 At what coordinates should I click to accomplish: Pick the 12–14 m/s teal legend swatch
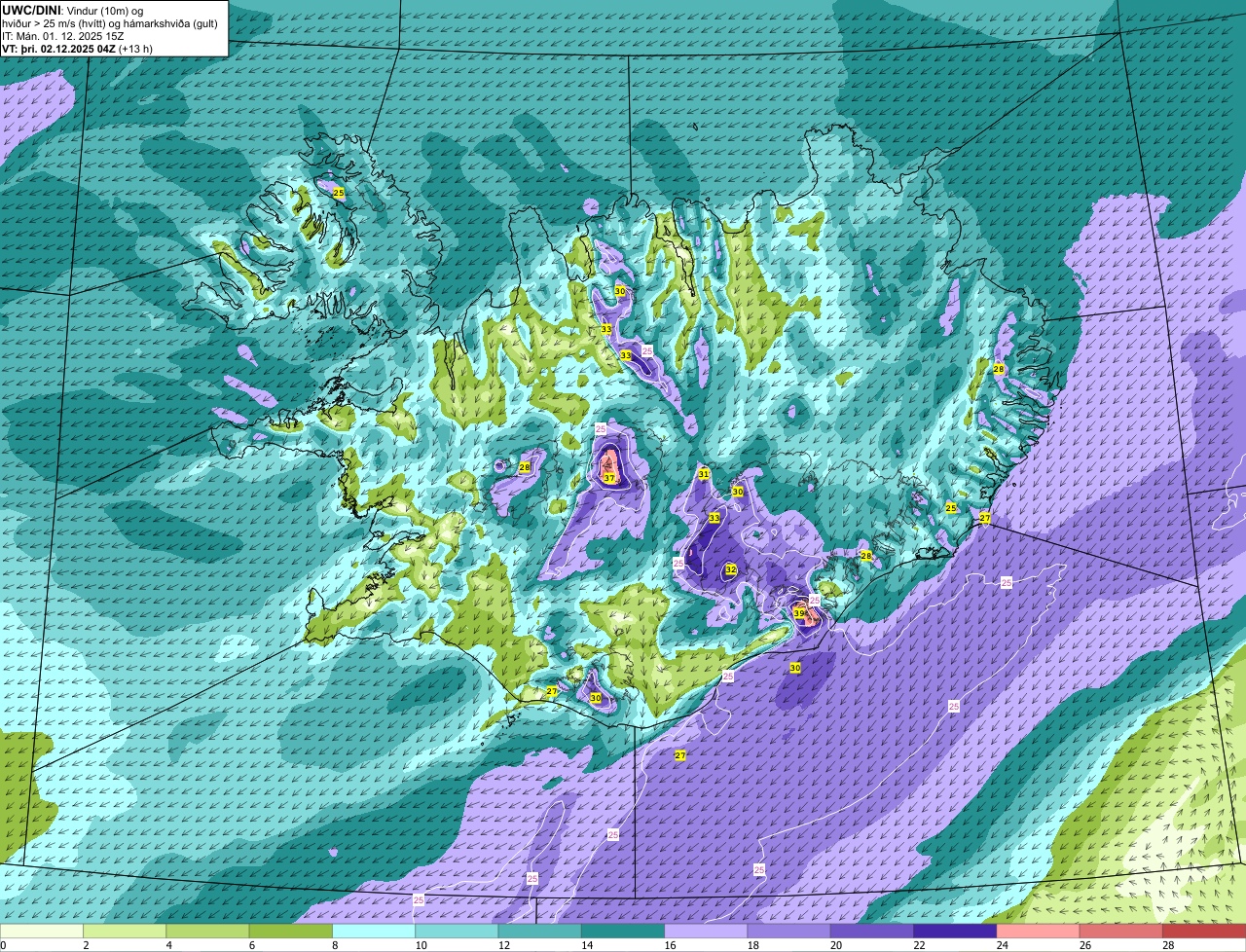[540, 932]
